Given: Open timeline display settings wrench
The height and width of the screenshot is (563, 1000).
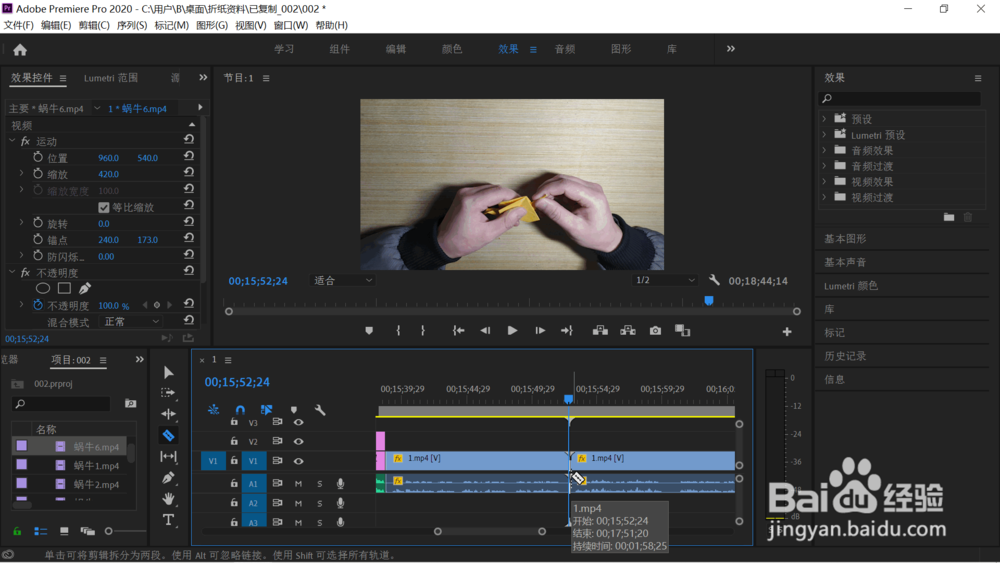Looking at the screenshot, I should point(320,410).
